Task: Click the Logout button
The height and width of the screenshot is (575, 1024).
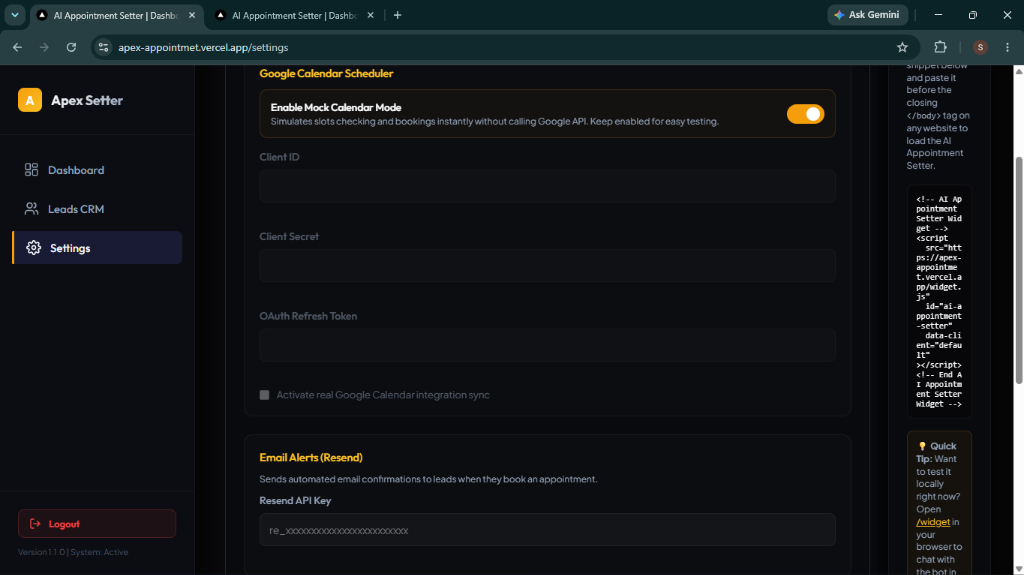Action: tap(97, 523)
